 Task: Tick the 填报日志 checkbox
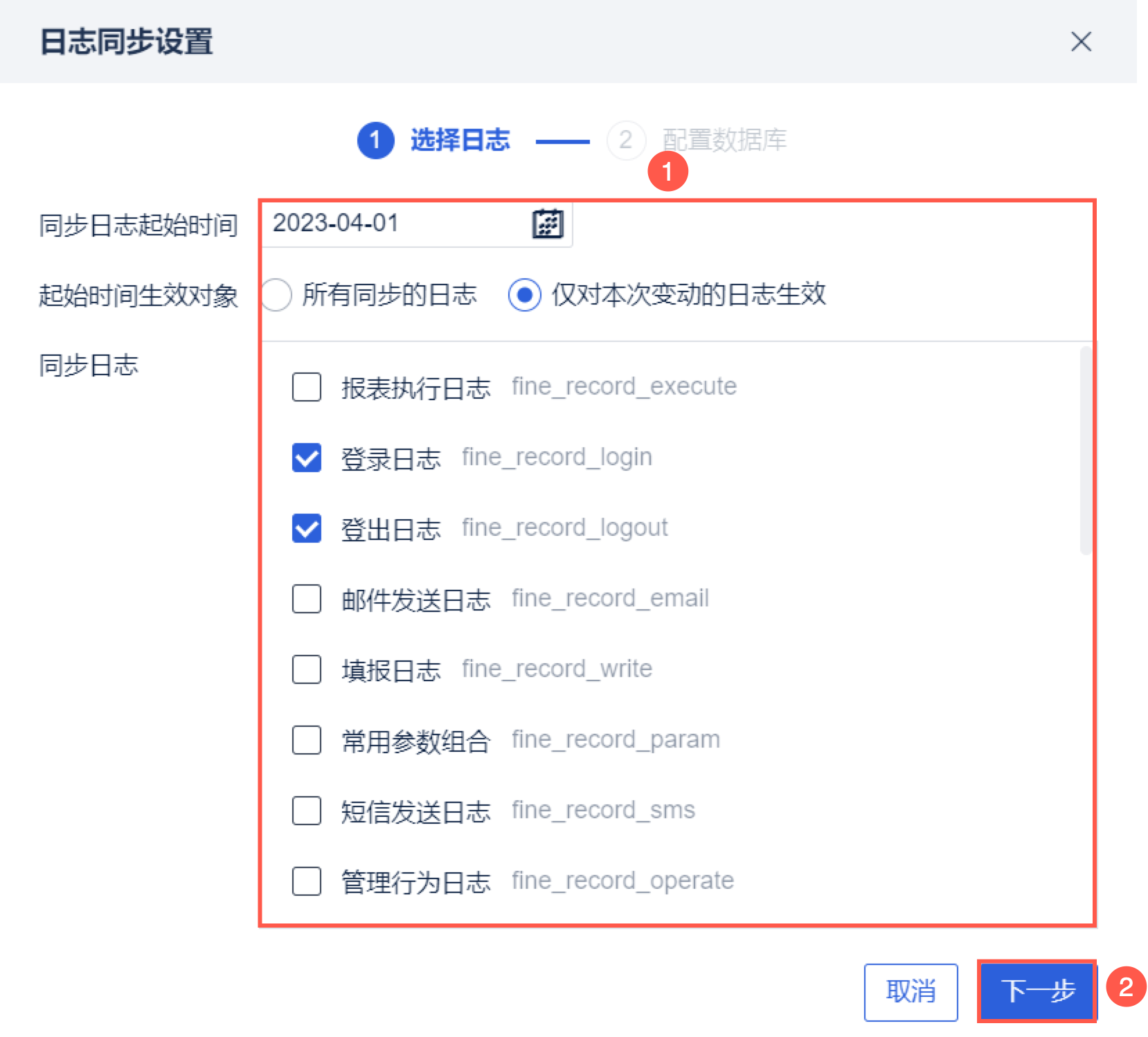[307, 669]
